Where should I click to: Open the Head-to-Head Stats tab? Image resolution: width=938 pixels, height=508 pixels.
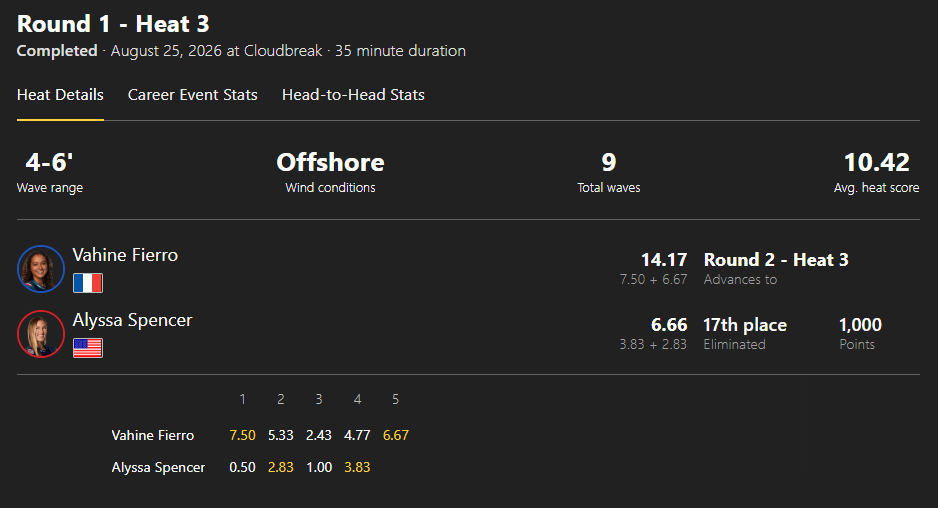353,95
